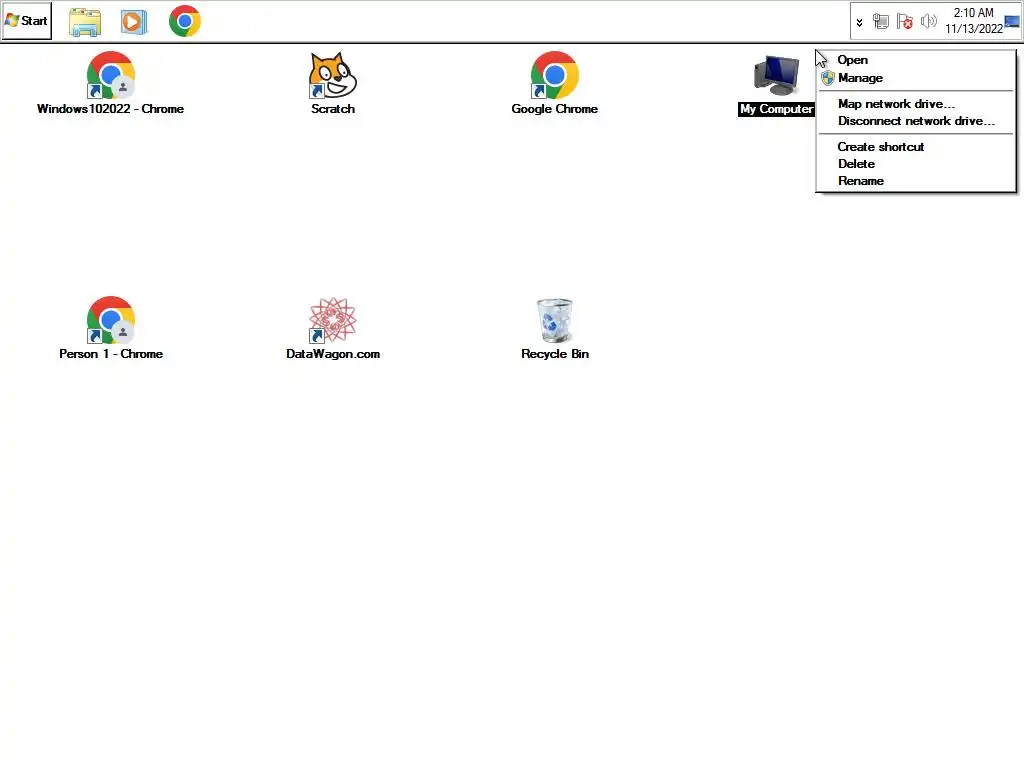Click the shield icon beside Manage

828,78
